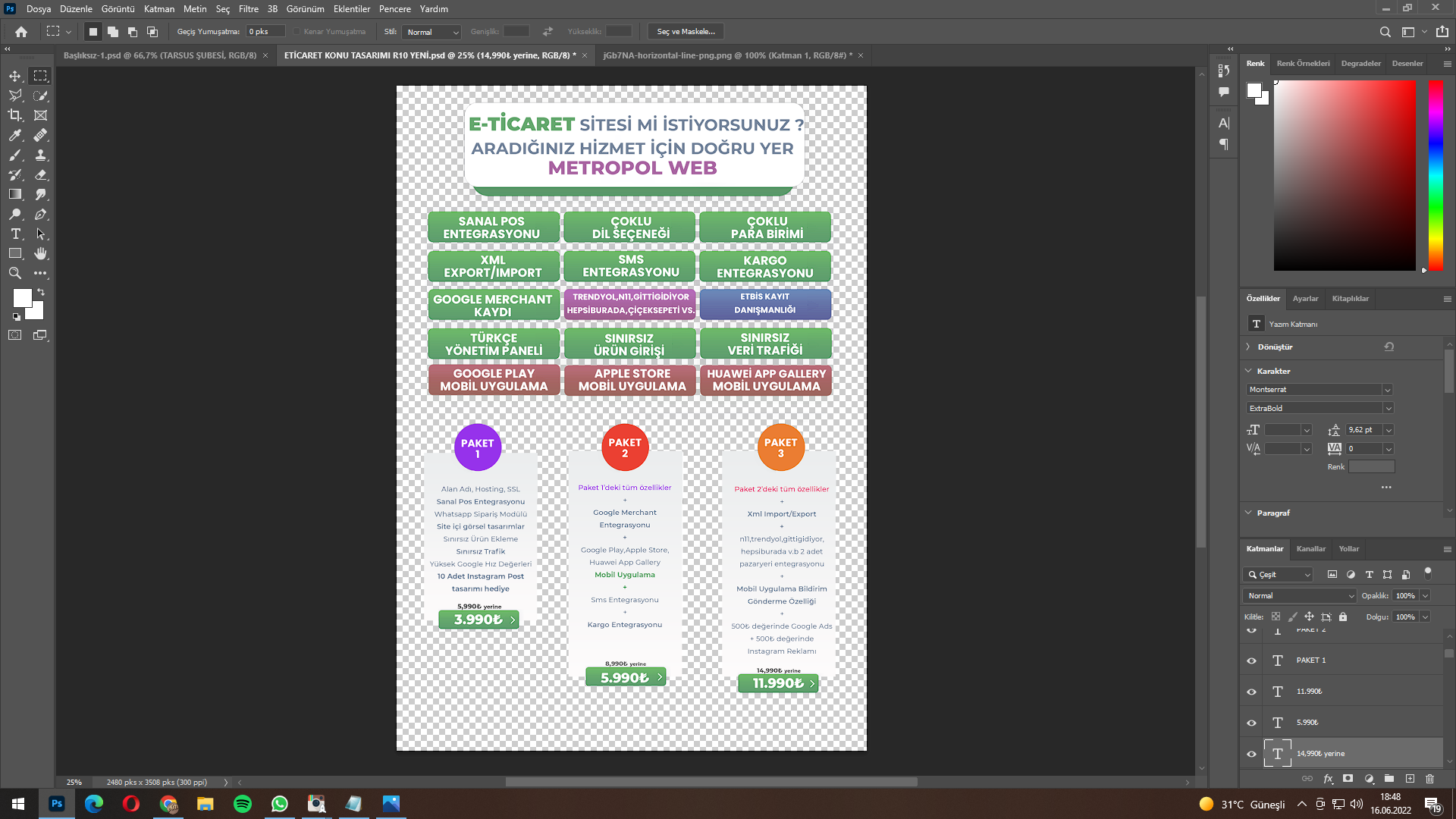Click the rainbow hue slider strip
The image size is (1456, 819).
[x=1436, y=175]
